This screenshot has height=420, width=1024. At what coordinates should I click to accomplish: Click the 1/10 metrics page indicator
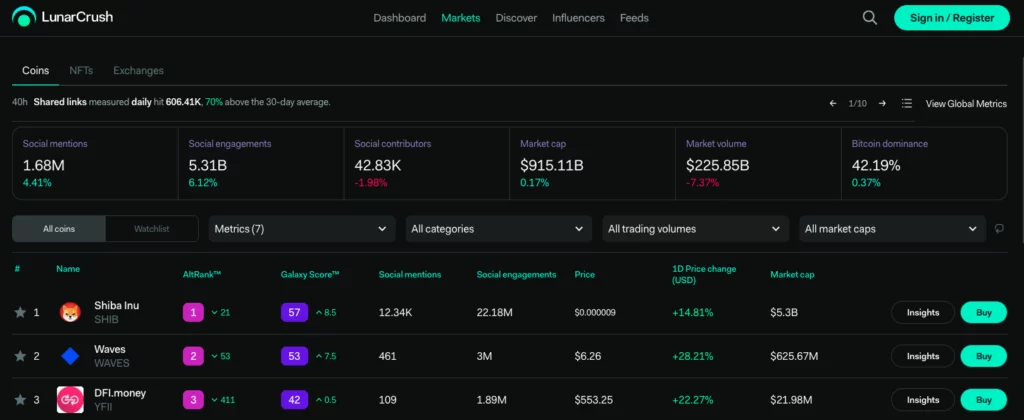pos(857,103)
